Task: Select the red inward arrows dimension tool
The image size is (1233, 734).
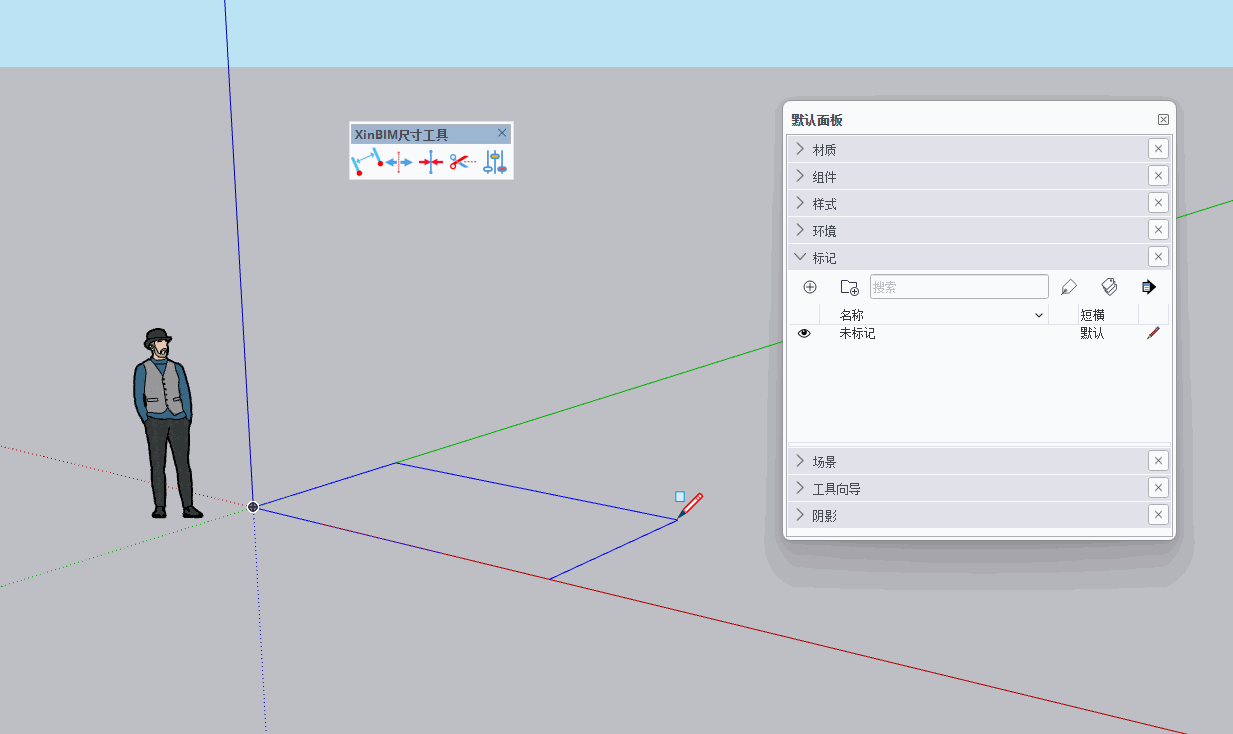Action: [430, 161]
